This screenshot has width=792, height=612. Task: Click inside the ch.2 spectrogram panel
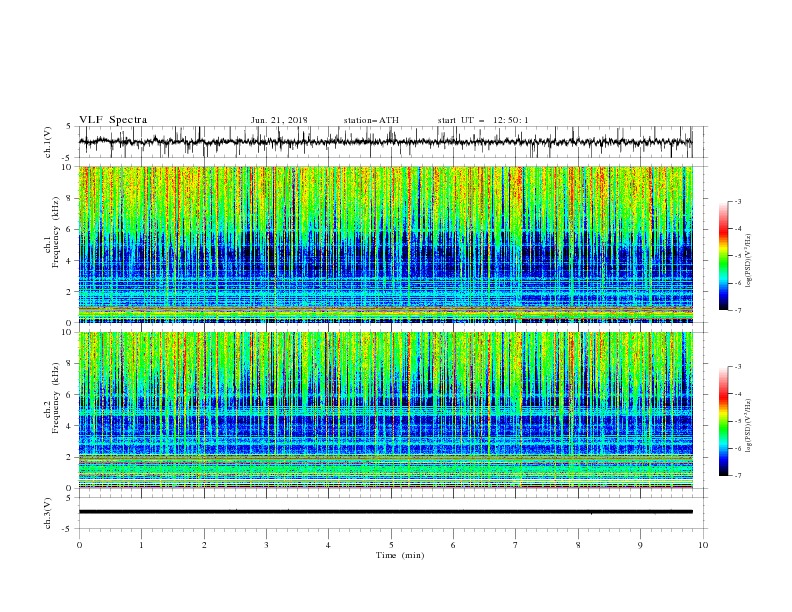tap(385, 410)
